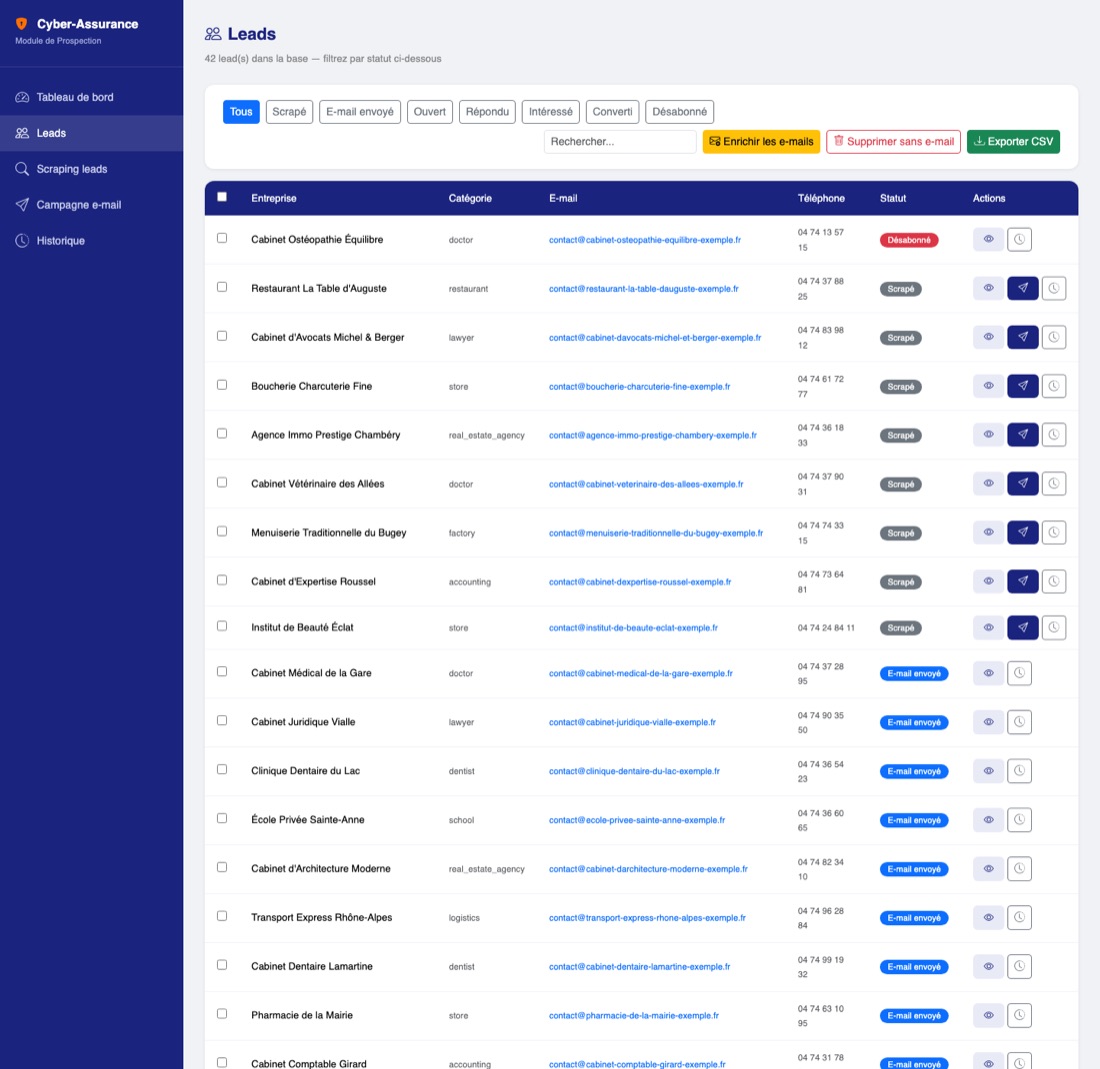This screenshot has height=1069, width=1100.
Task: Open history clock for Cabinet Ostéopathie Équilibre
Action: pyautogui.click(x=1019, y=239)
